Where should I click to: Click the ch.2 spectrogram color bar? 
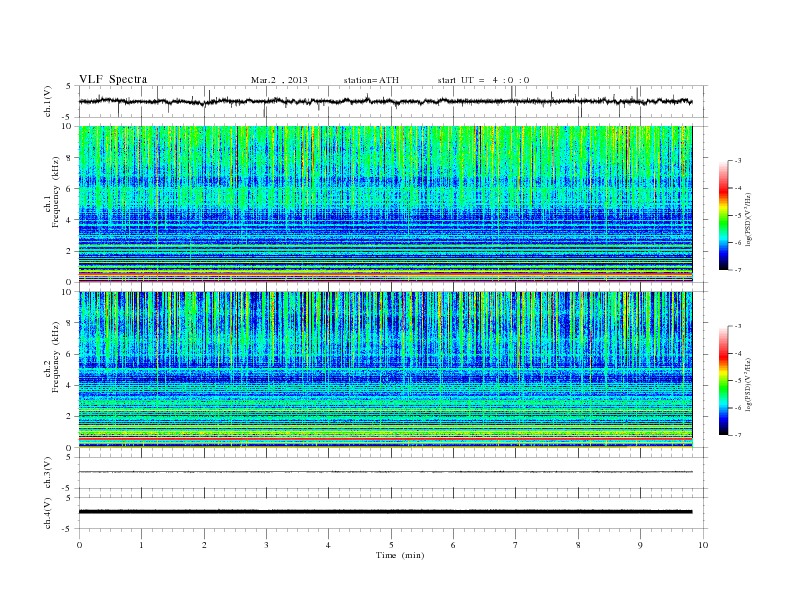tap(723, 380)
